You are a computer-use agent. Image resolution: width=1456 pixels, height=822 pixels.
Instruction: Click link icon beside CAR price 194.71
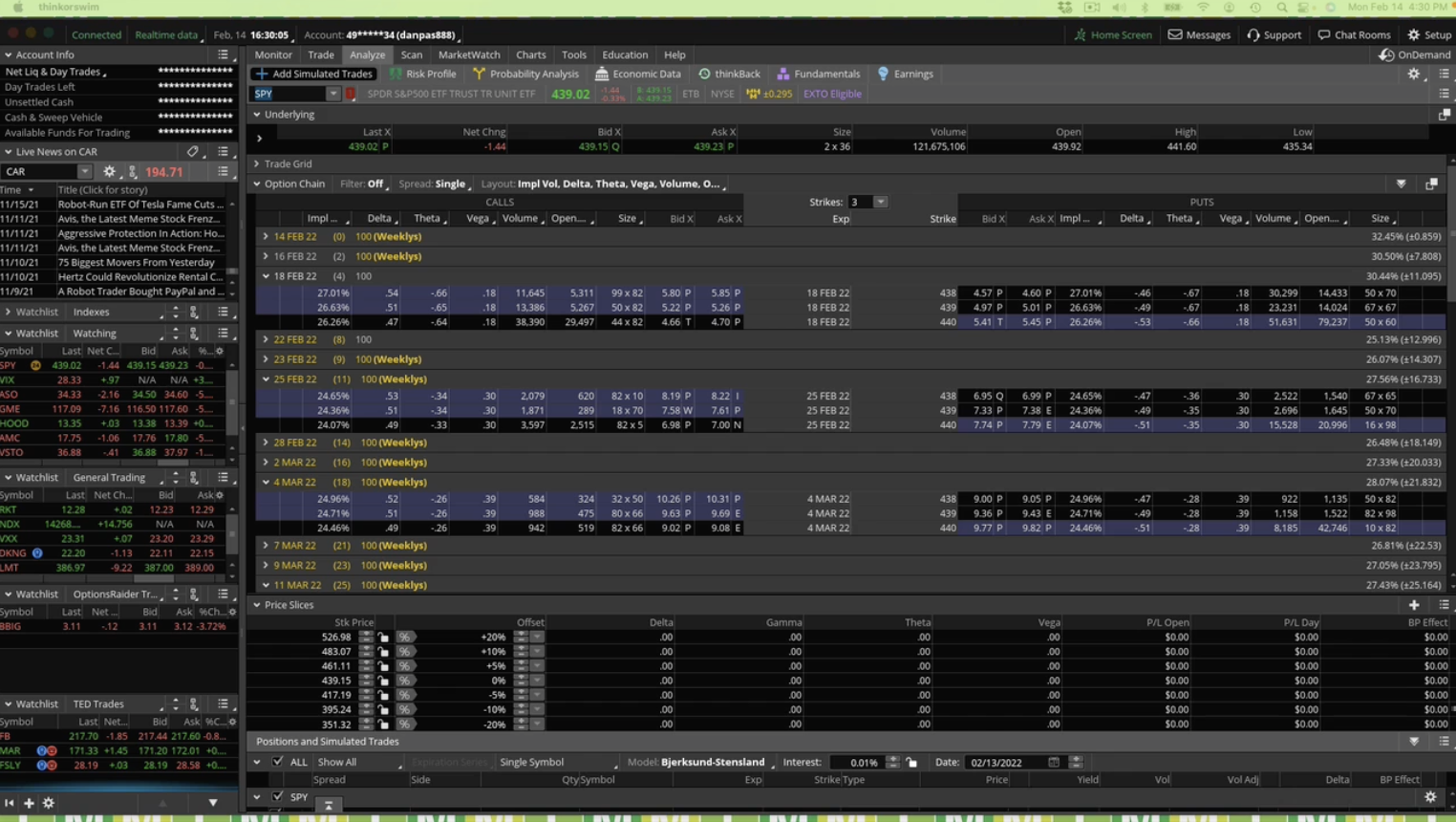(133, 172)
